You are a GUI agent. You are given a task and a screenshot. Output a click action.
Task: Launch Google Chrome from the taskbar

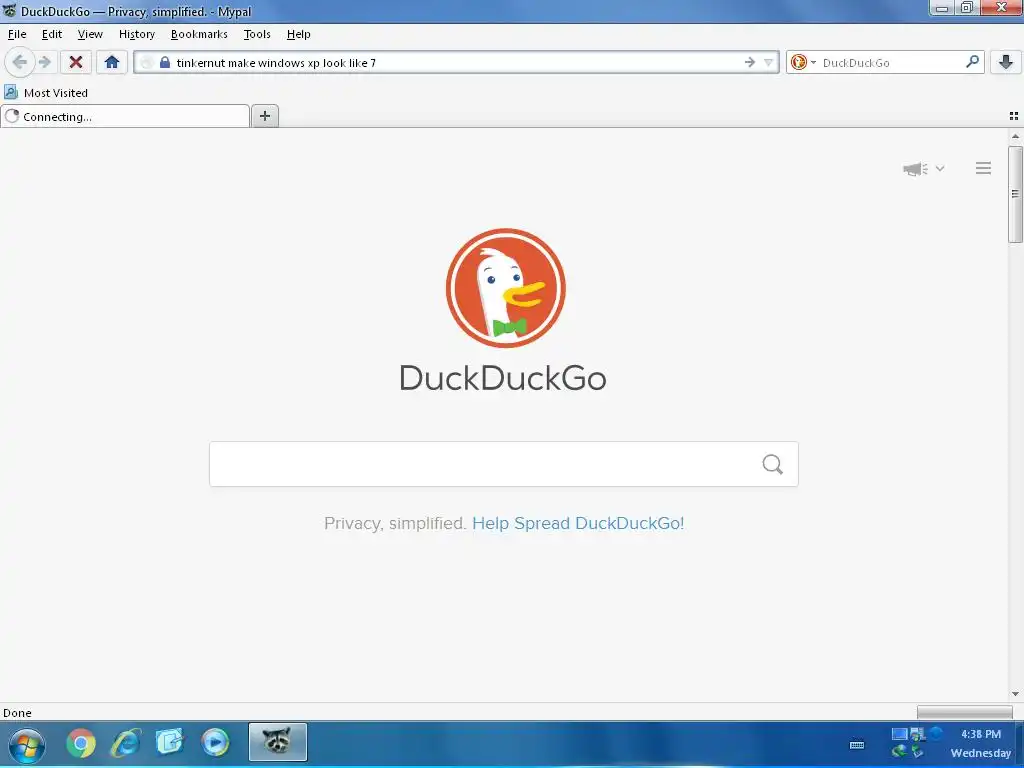(81, 743)
